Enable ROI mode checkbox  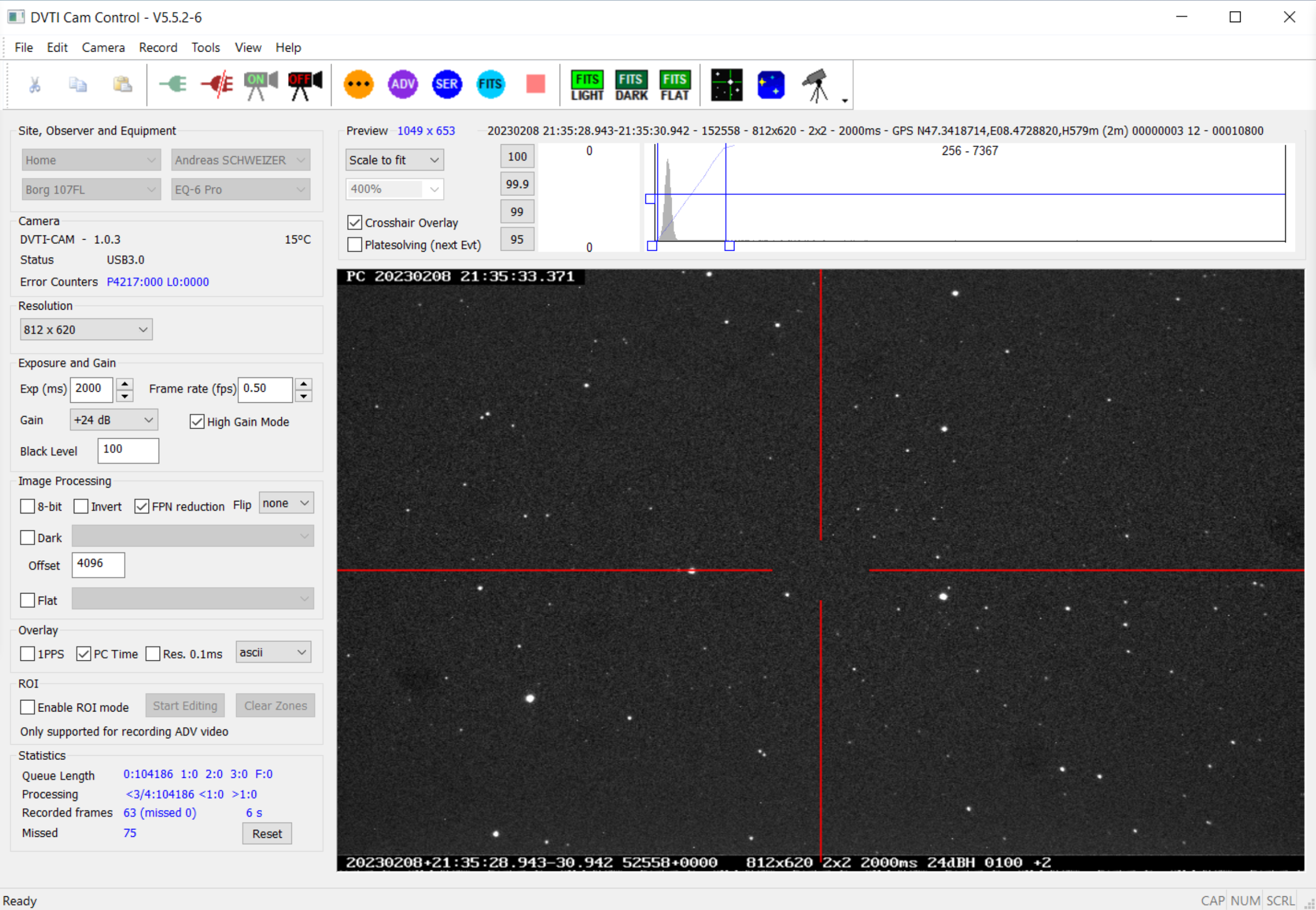27,707
